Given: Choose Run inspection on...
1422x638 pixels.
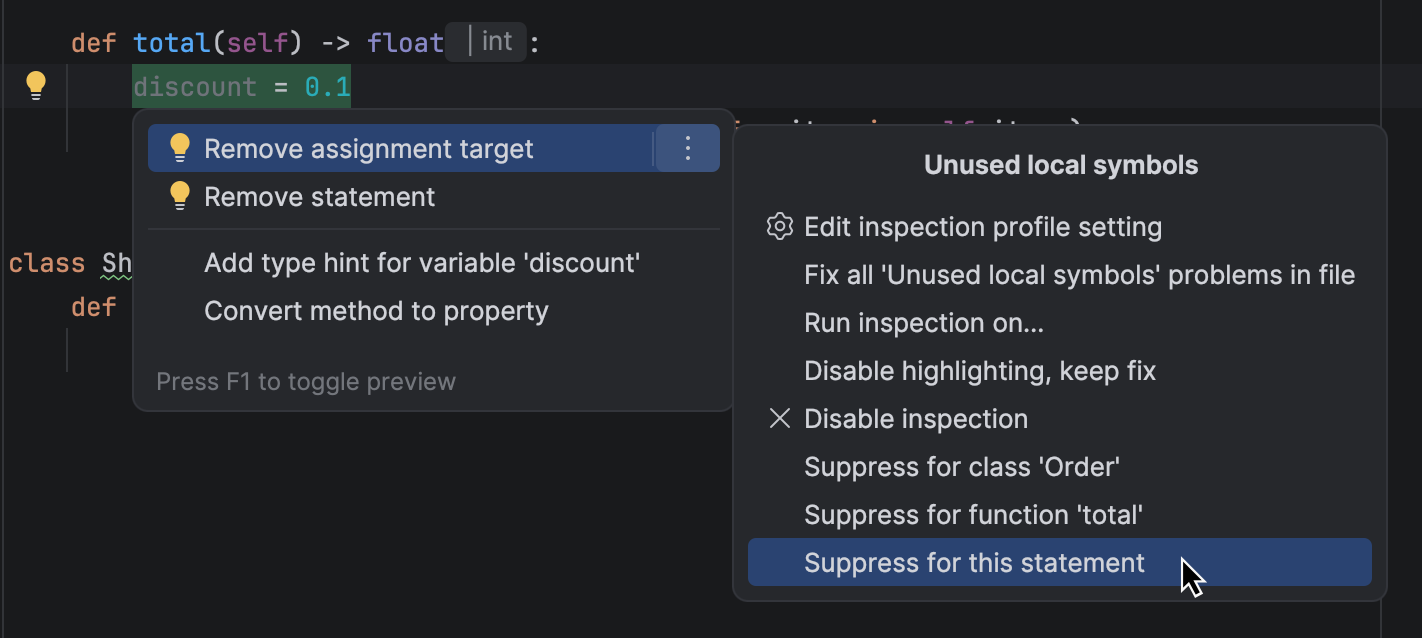Looking at the screenshot, I should [1060, 323].
